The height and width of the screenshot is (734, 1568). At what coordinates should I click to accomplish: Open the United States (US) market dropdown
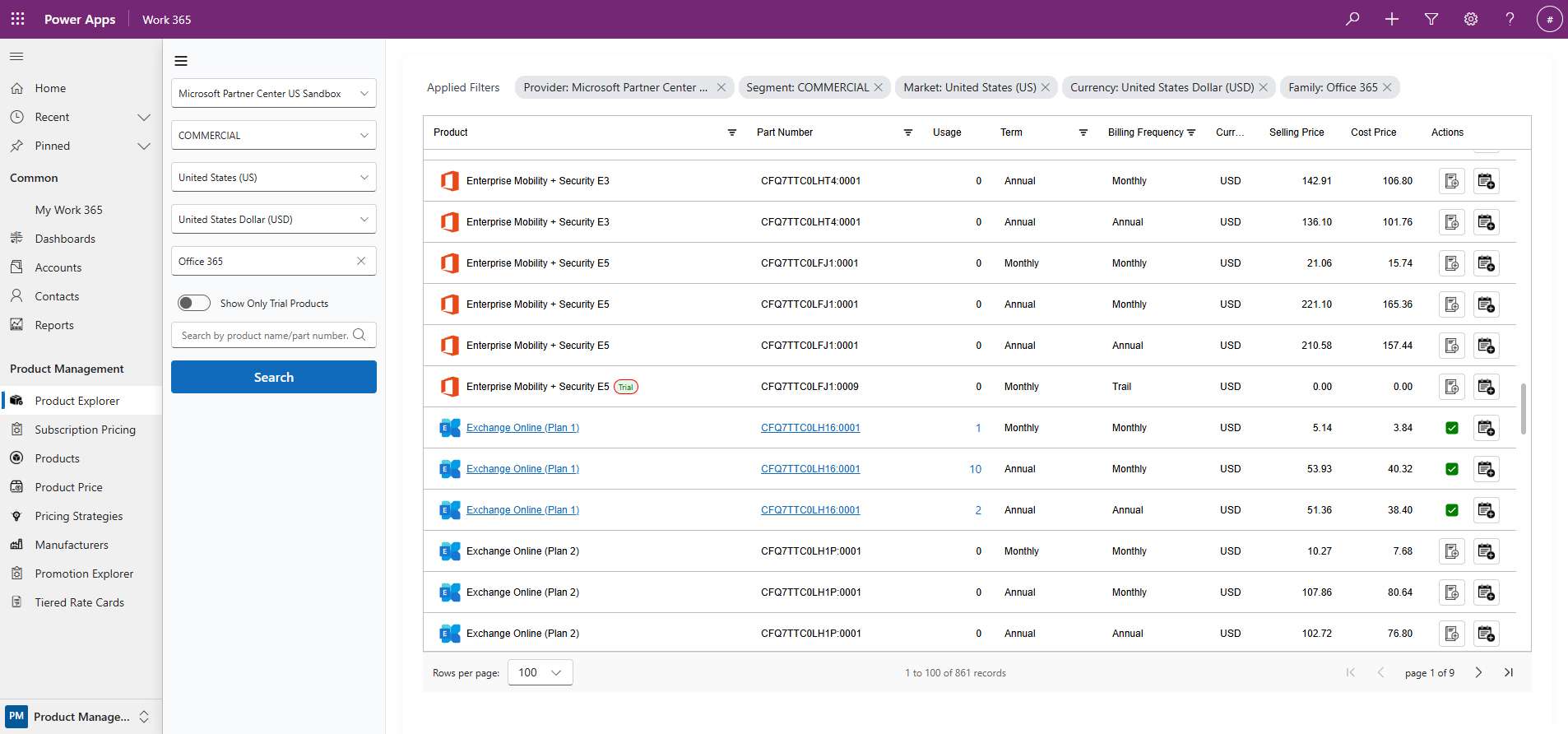(274, 177)
